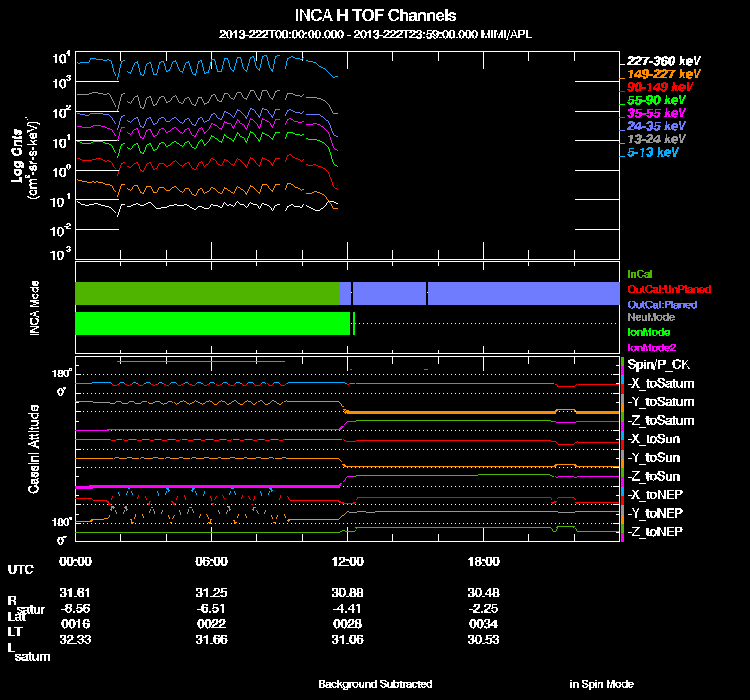Click the -Z_toSaturn attitude label

[x=661, y=421]
